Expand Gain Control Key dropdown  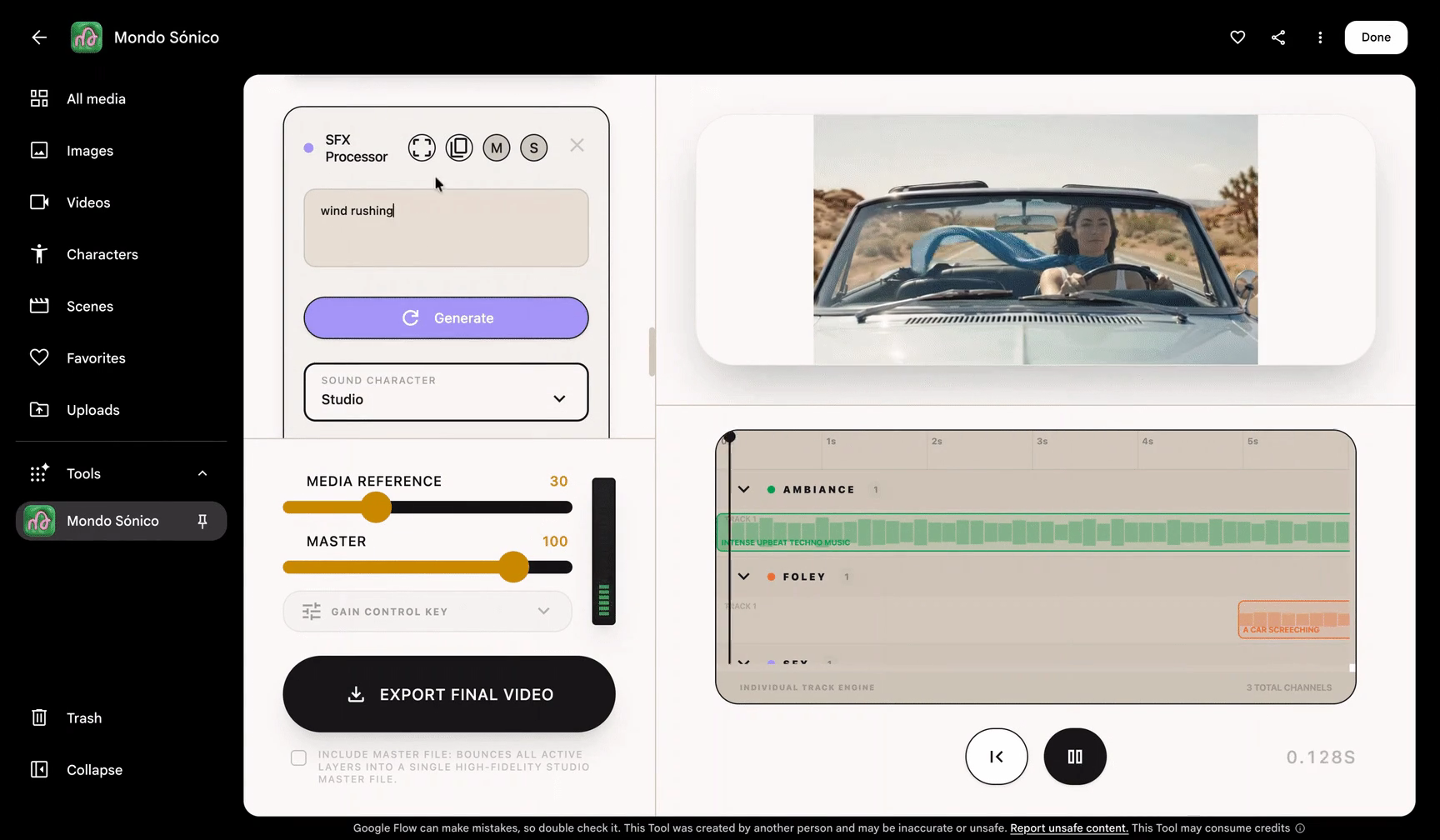tap(427, 612)
